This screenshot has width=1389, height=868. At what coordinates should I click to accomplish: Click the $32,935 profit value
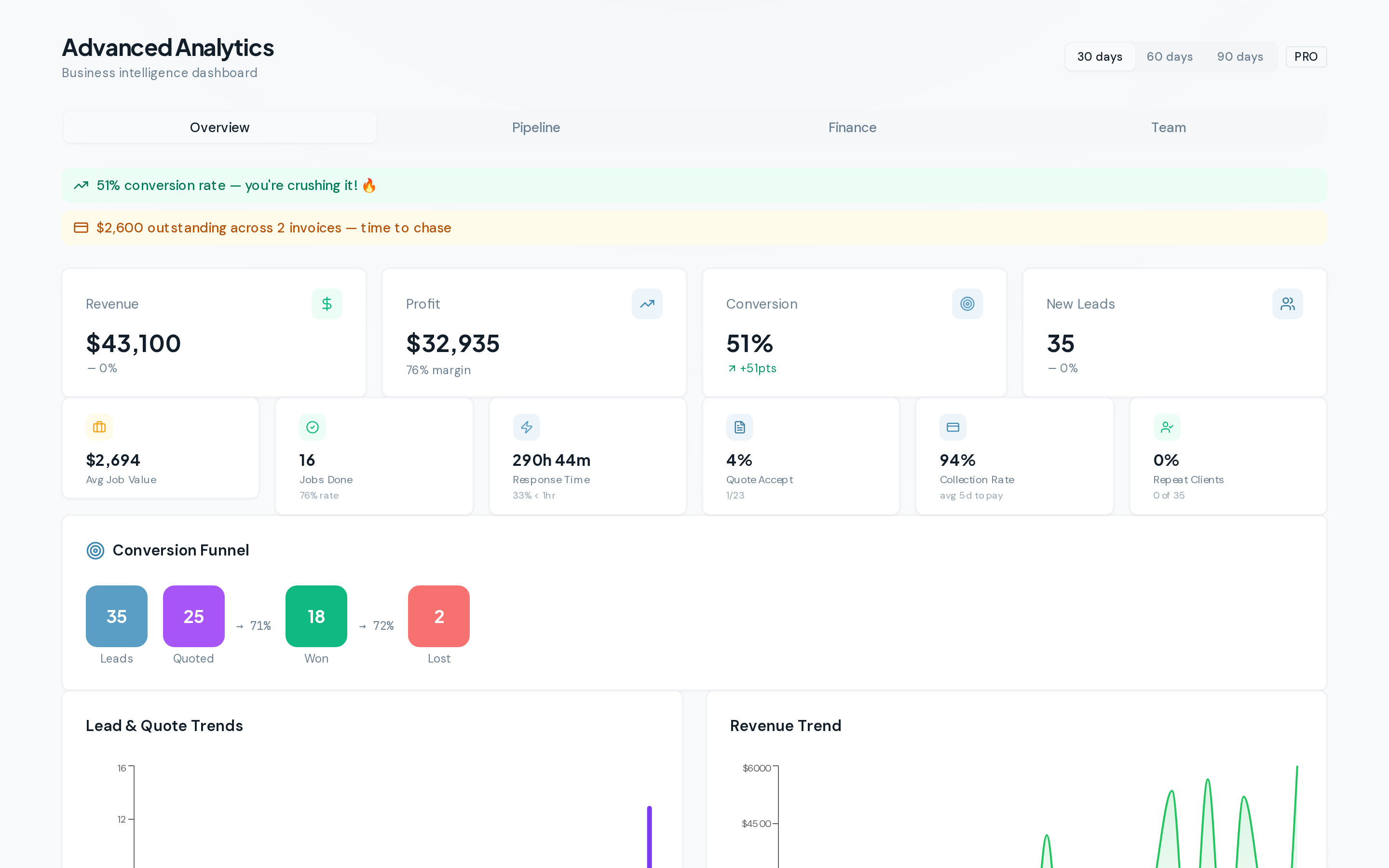[453, 343]
